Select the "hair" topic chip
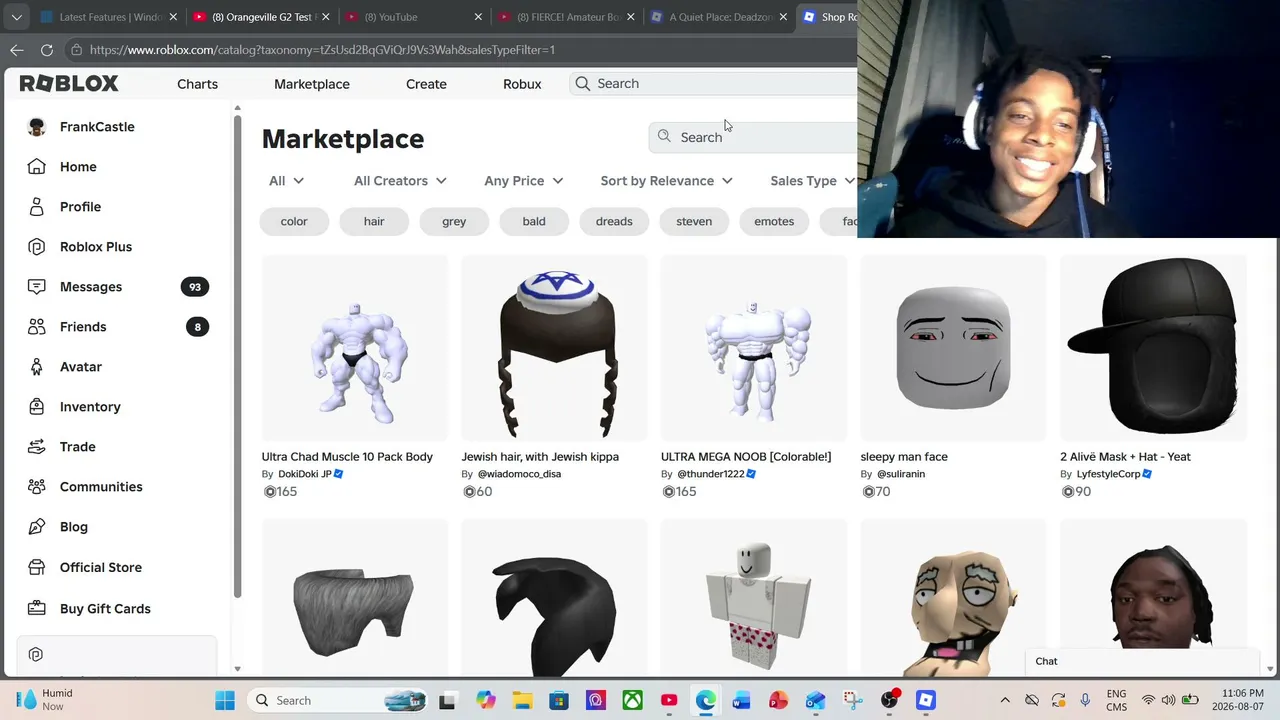 coord(374,221)
